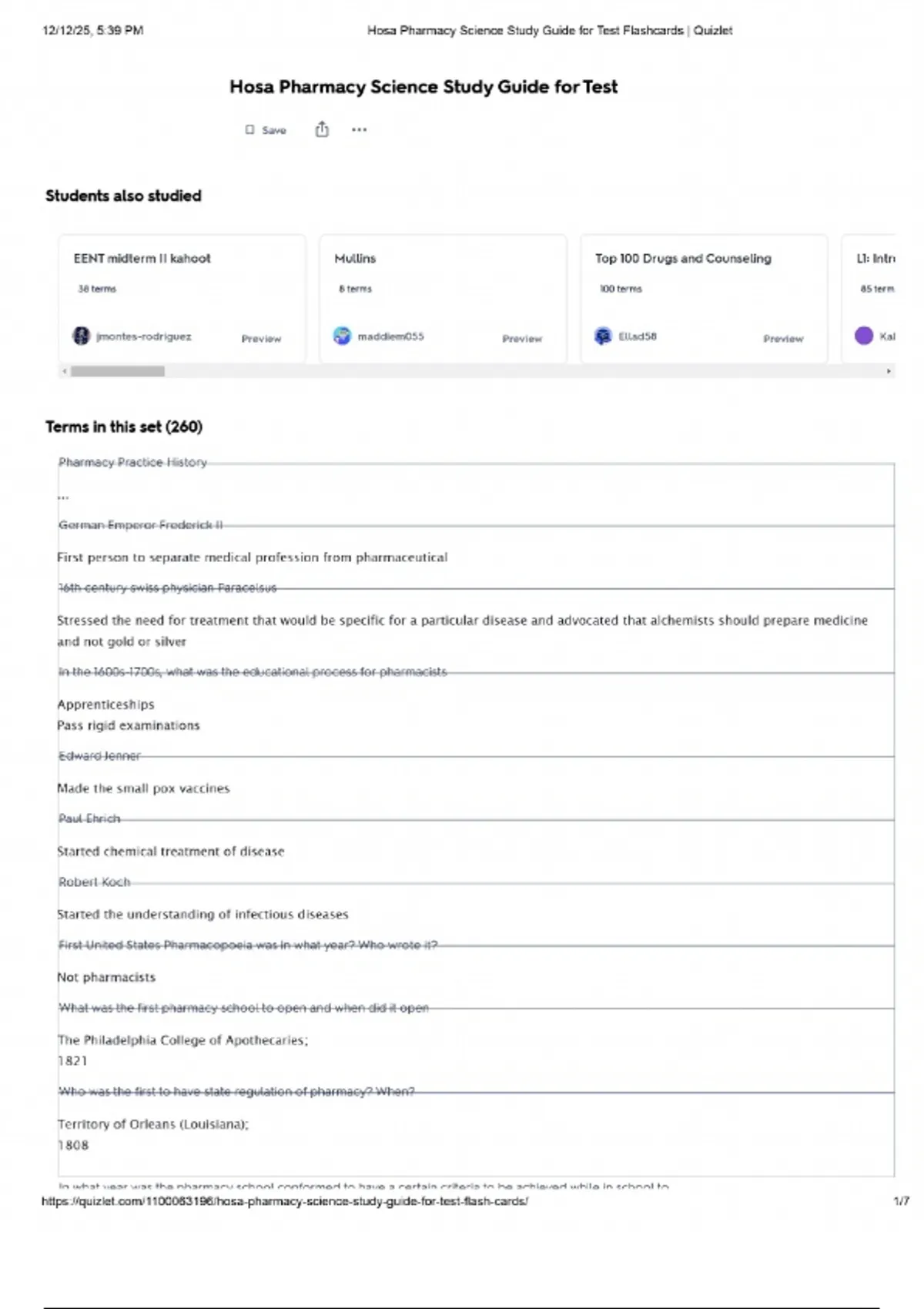The height and width of the screenshot is (1309, 924).
Task: Click the quizlet.com URL in the footer
Action: click(x=285, y=1201)
